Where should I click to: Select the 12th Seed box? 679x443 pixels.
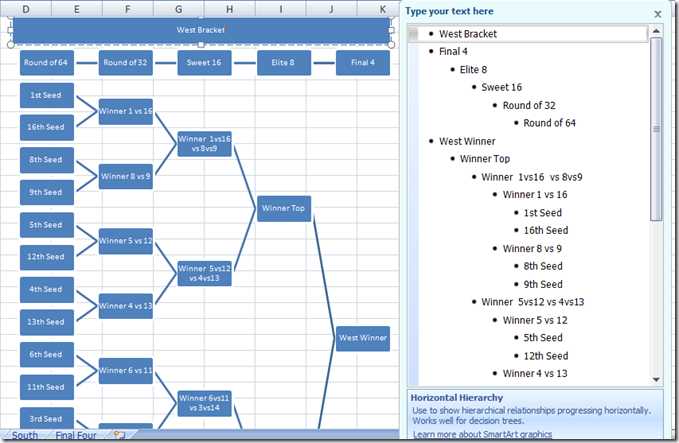(x=46, y=257)
